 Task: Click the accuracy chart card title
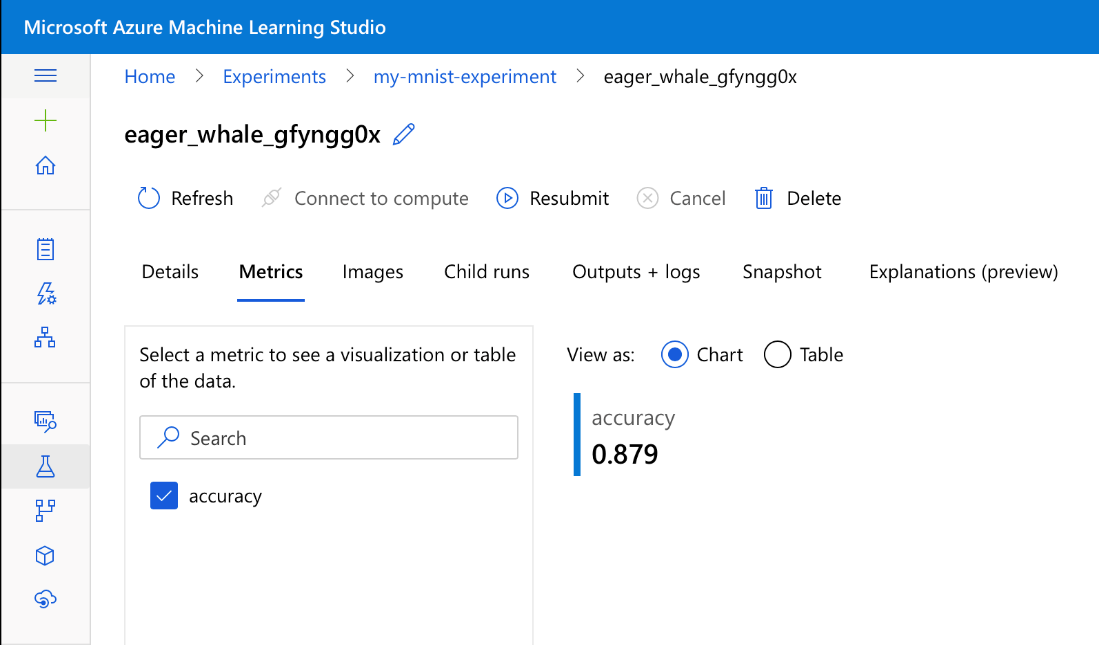click(633, 418)
